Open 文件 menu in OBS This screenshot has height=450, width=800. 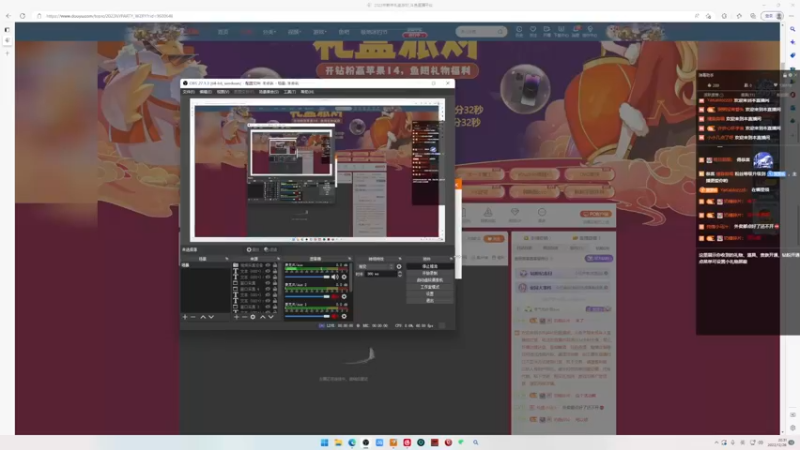pyautogui.click(x=188, y=92)
